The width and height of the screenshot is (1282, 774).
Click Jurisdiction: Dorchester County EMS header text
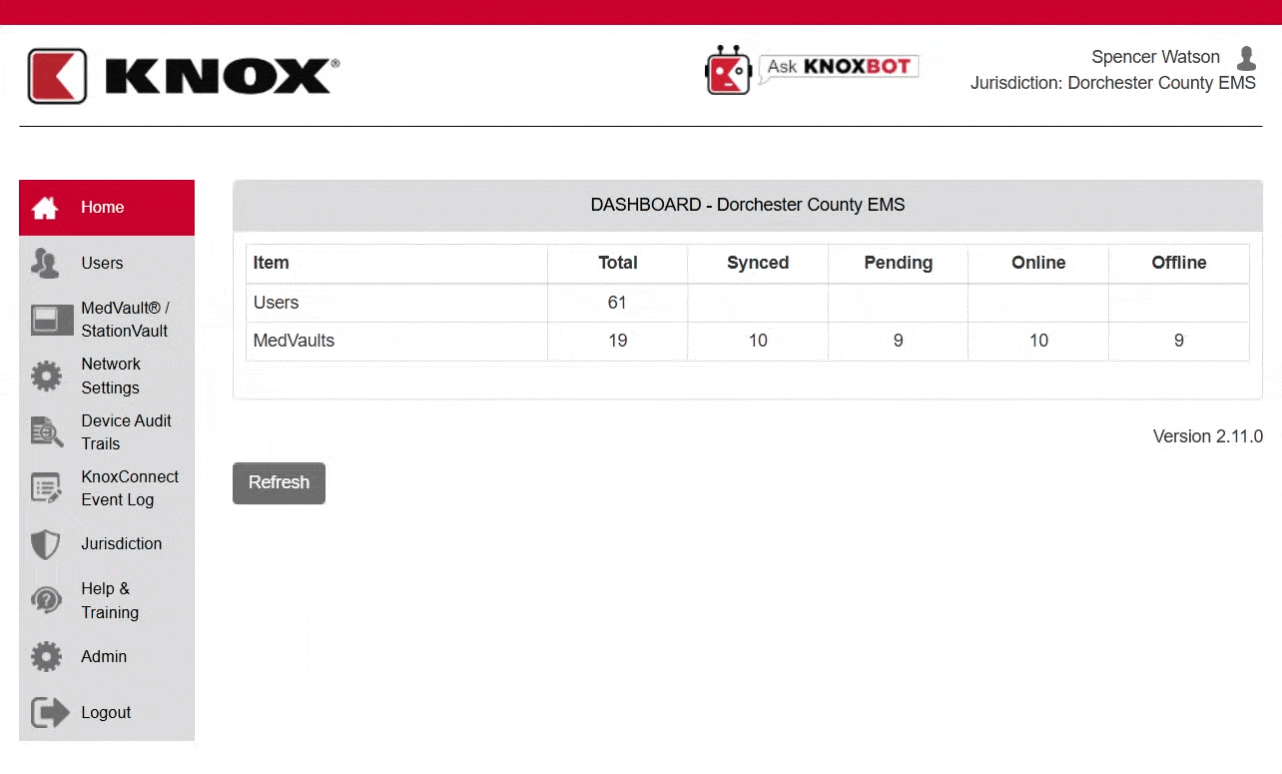[1113, 83]
